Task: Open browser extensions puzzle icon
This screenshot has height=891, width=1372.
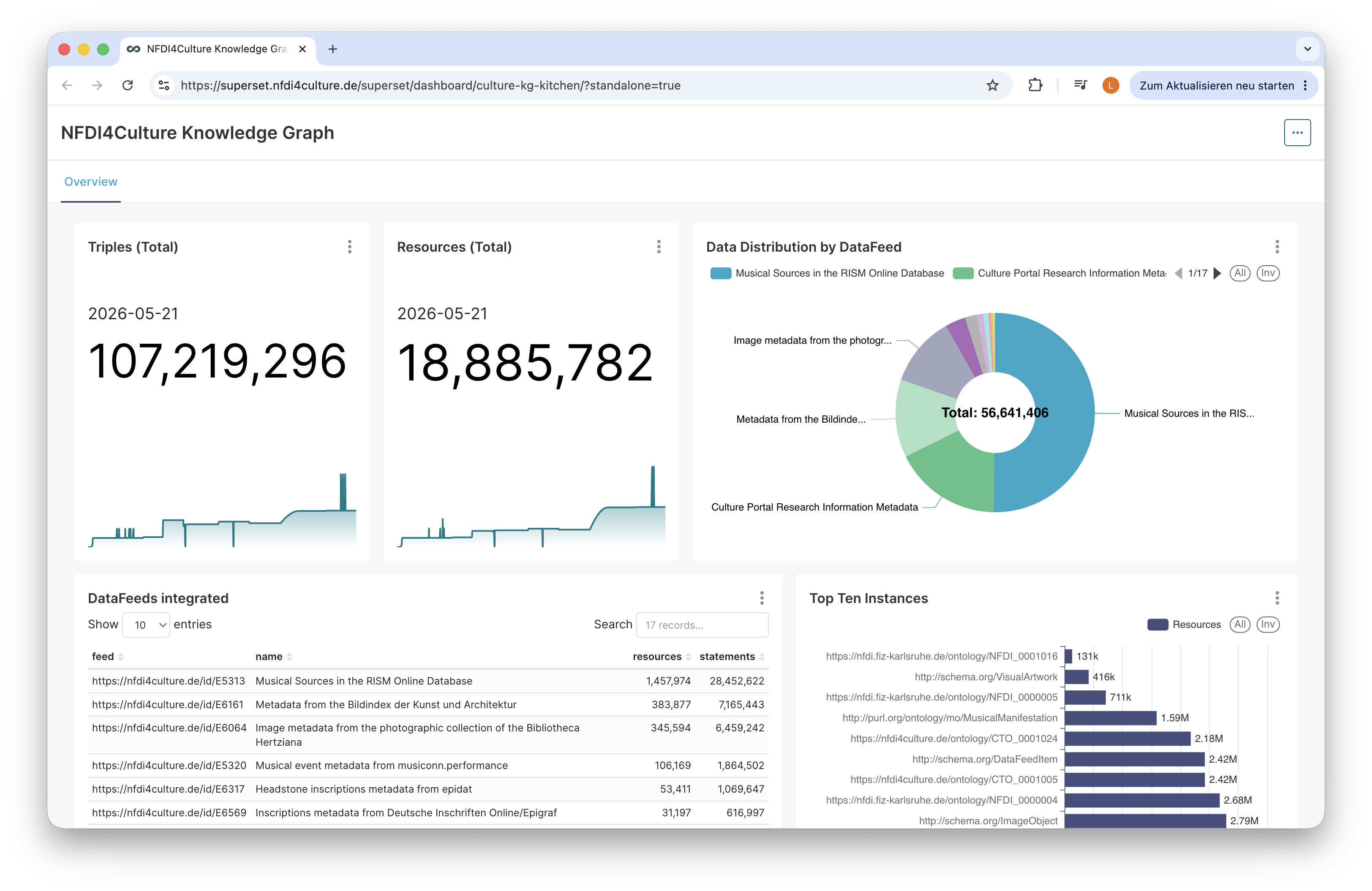Action: coord(1035,85)
